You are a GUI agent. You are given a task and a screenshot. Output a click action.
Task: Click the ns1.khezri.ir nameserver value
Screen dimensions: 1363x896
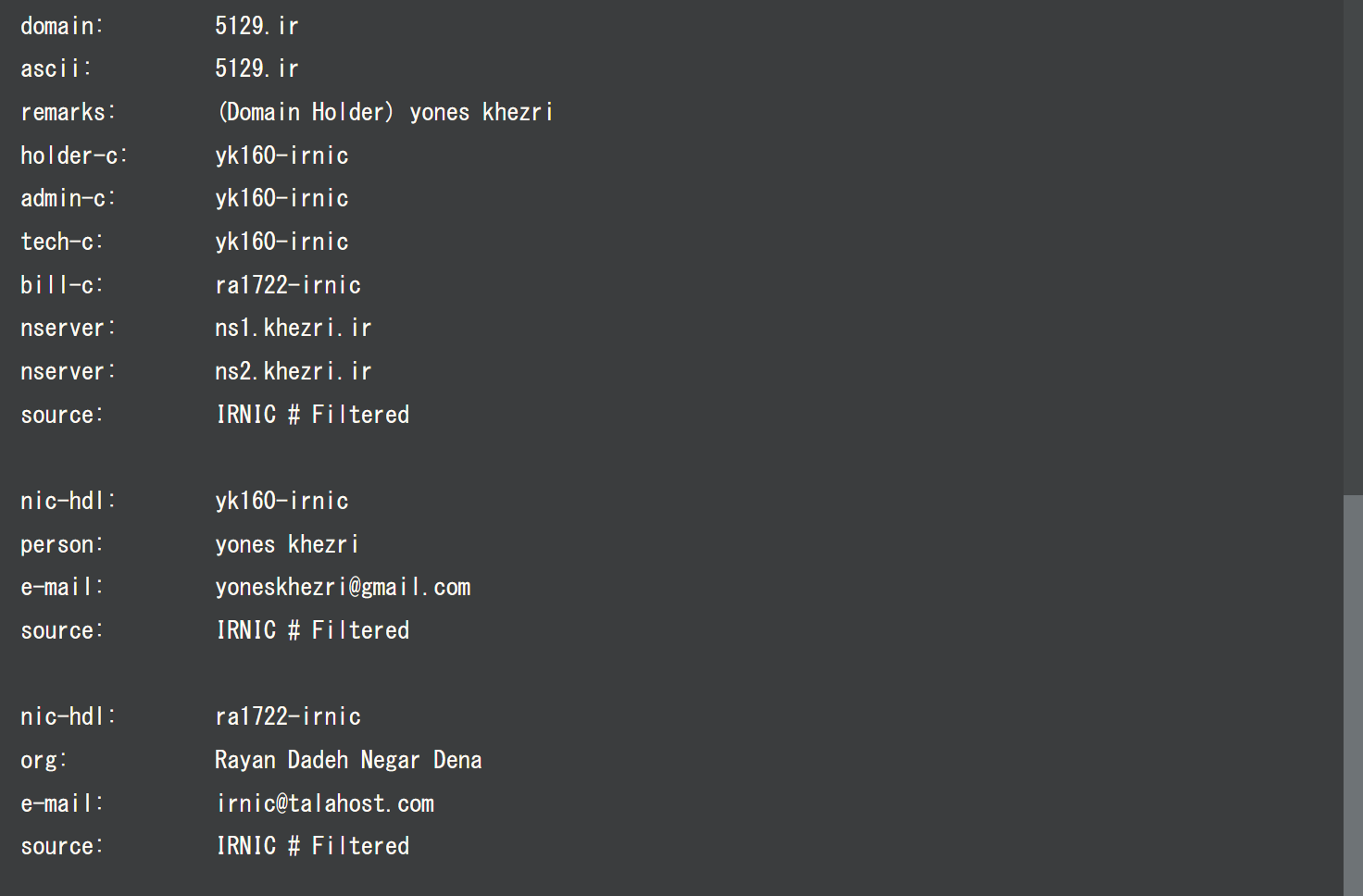click(x=293, y=328)
